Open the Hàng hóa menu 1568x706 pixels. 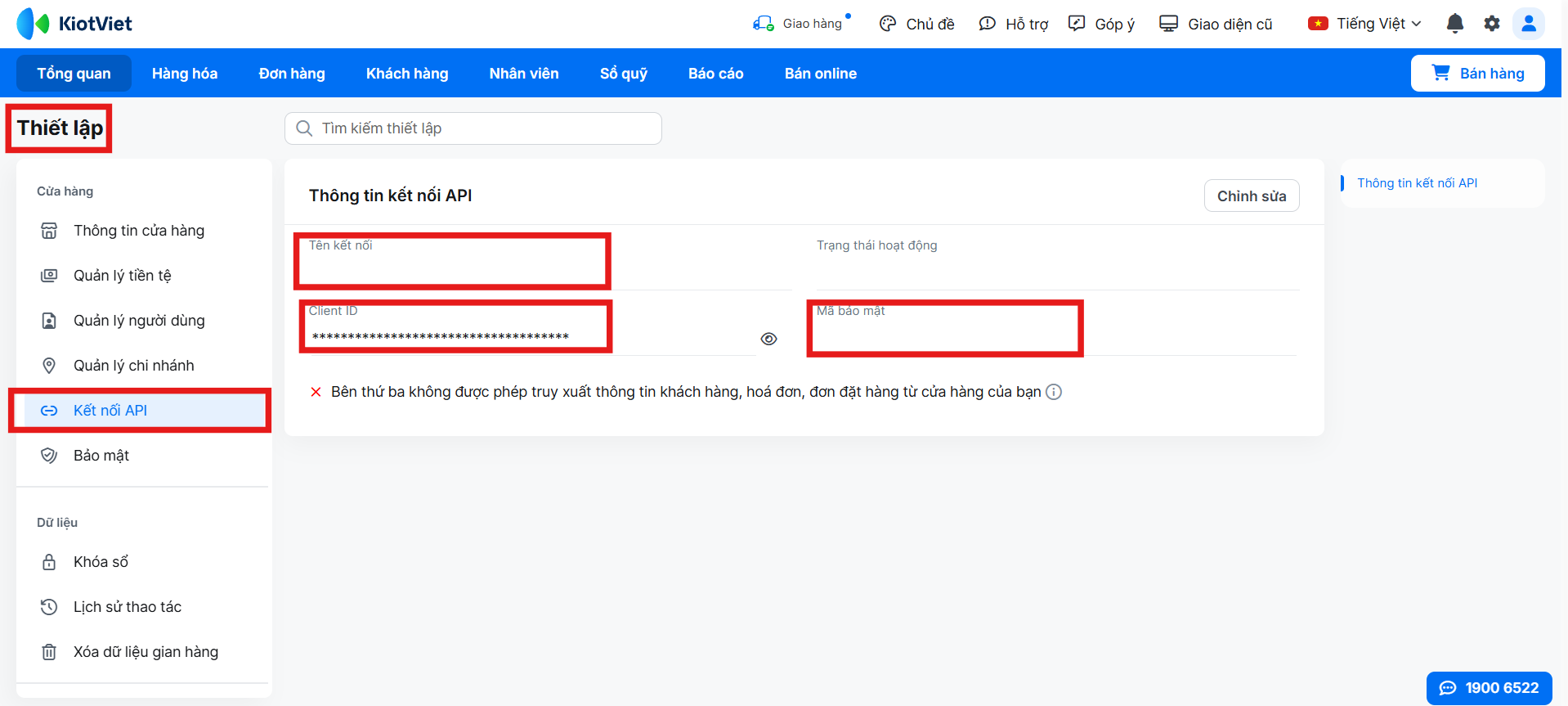[x=185, y=74]
